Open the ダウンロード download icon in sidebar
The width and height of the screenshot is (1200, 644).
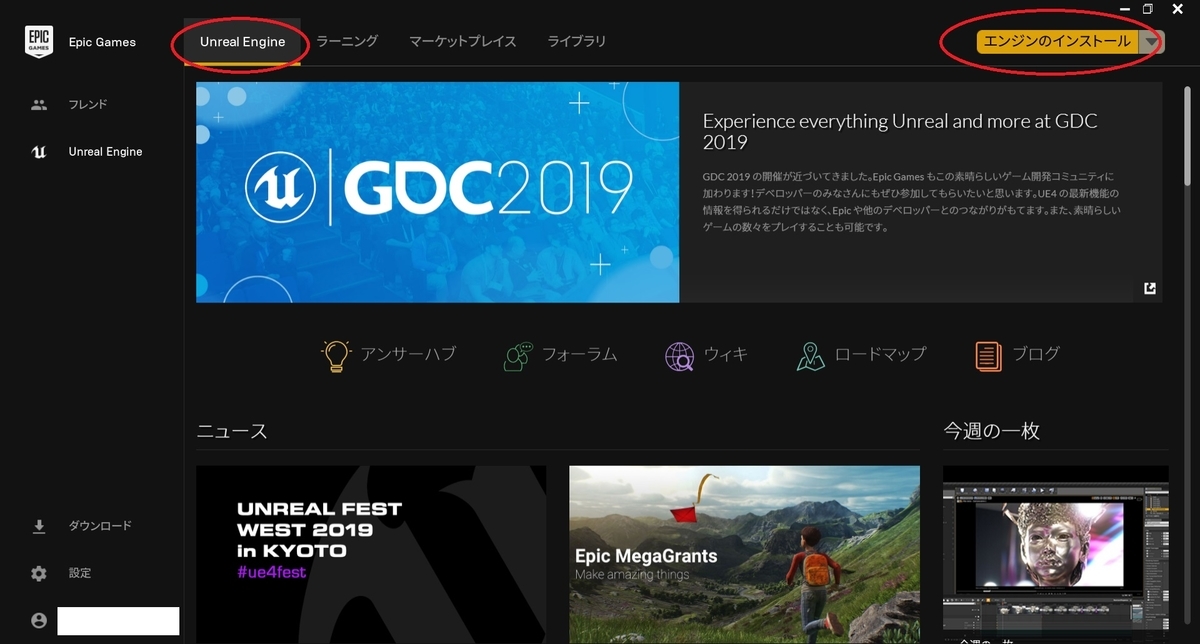(38, 525)
